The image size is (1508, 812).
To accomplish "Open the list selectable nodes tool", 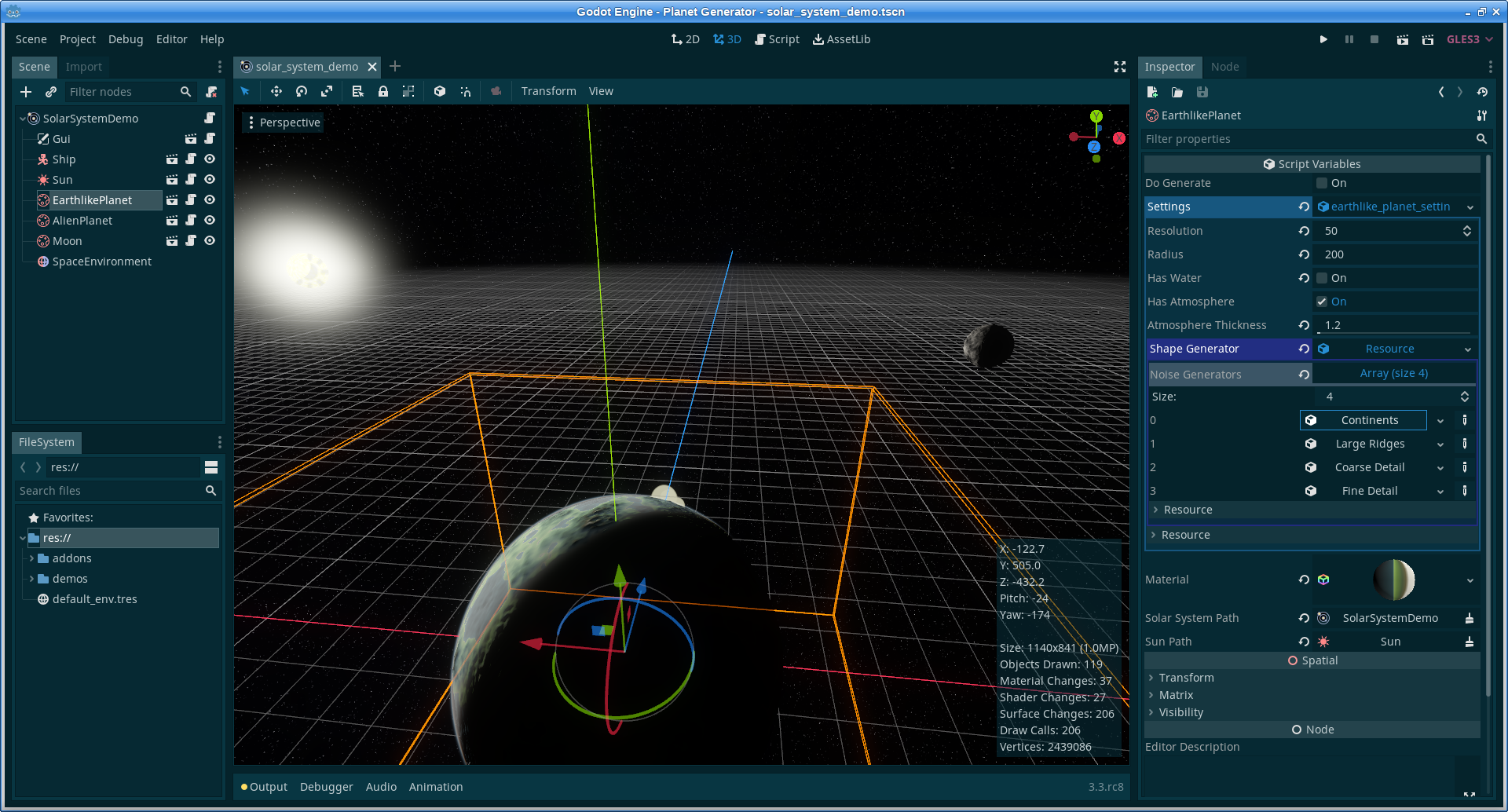I will [358, 91].
